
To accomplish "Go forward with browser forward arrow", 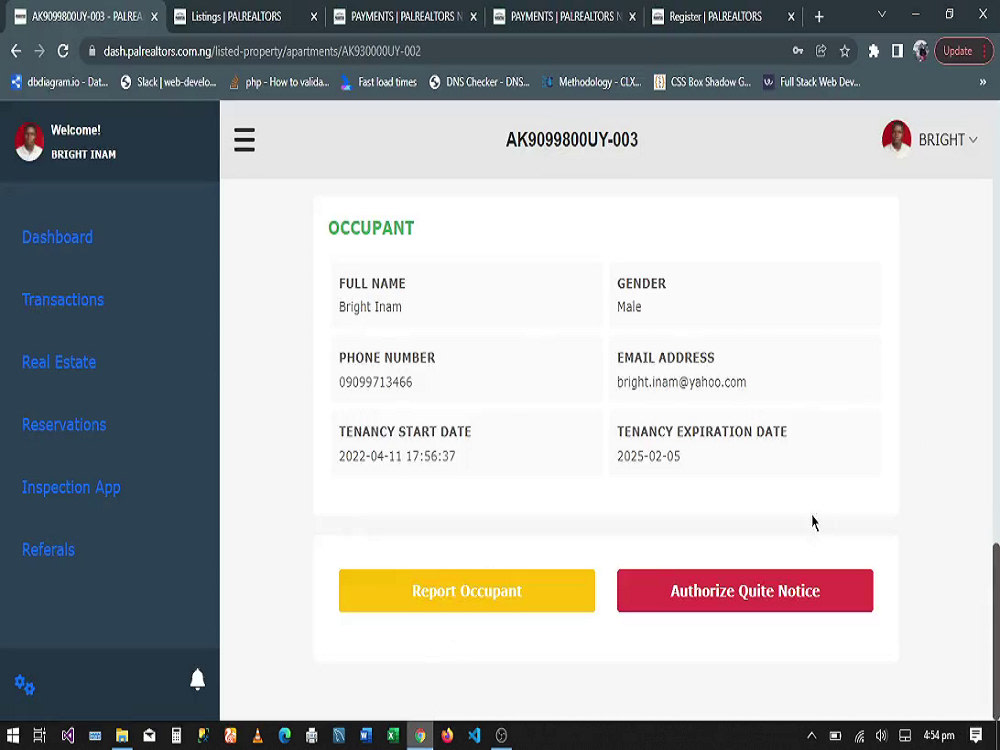I will (x=40, y=51).
